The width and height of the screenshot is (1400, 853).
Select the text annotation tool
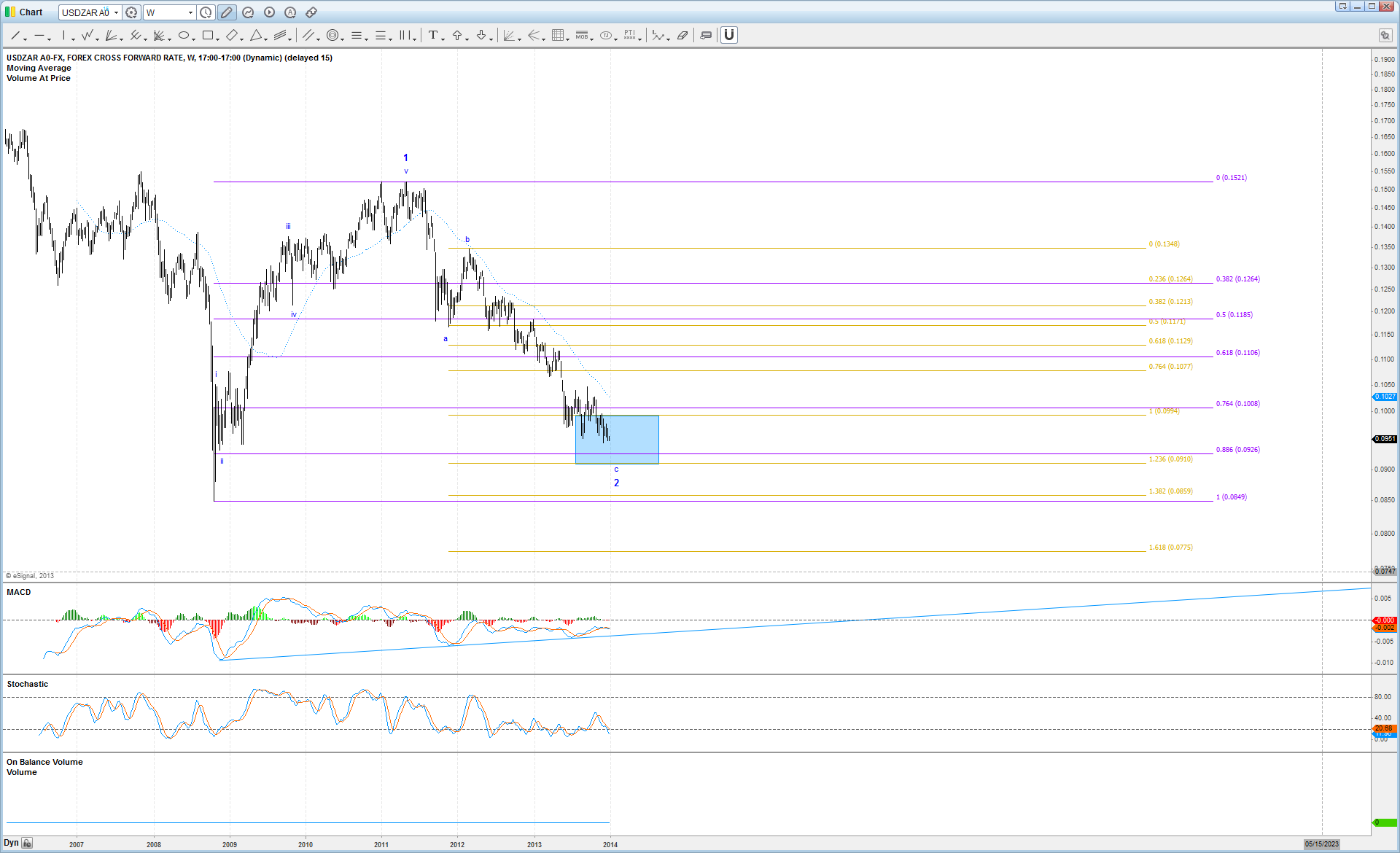click(433, 35)
